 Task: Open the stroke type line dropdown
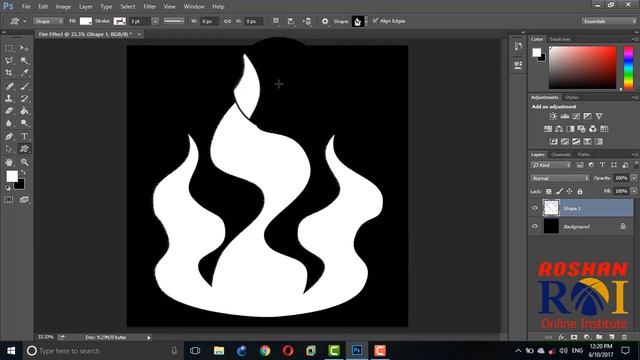[174, 21]
